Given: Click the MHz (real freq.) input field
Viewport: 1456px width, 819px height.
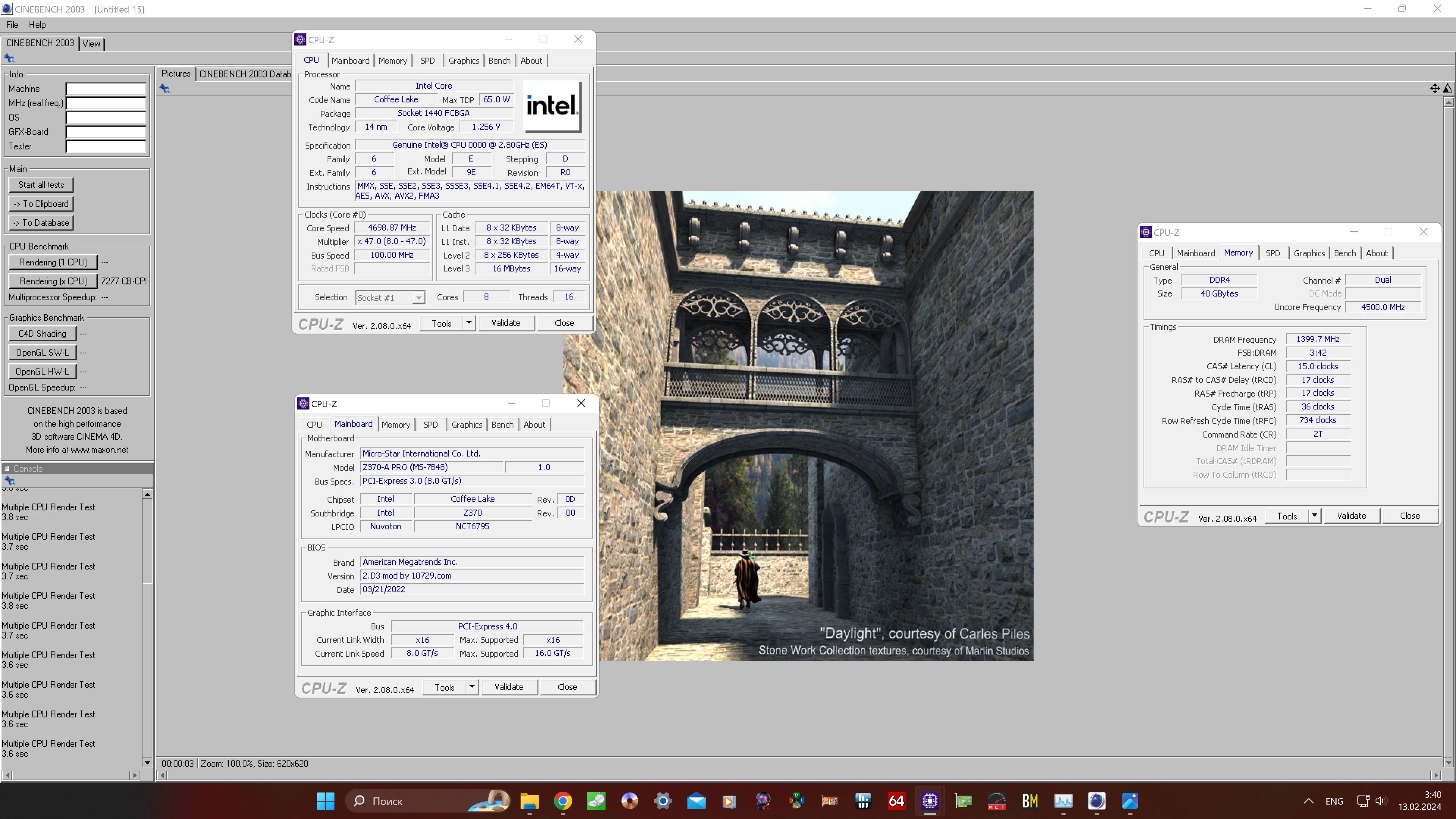Looking at the screenshot, I should pos(106,103).
